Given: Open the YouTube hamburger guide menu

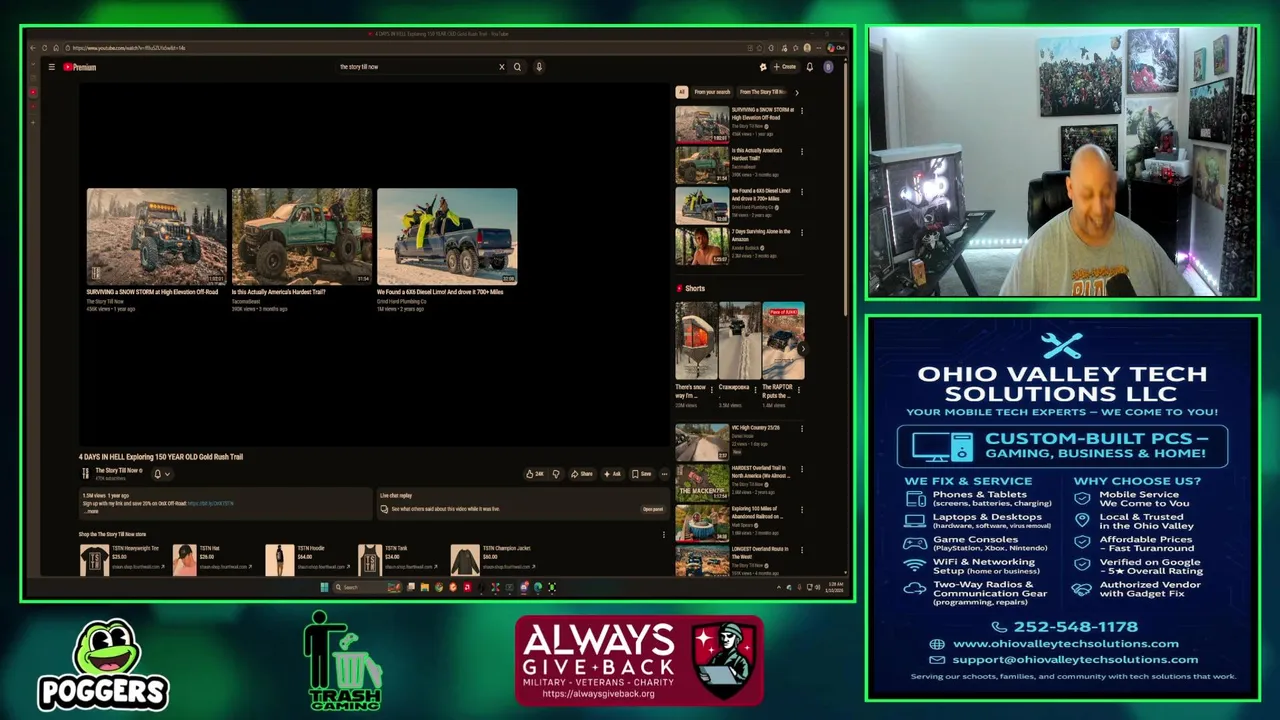Looking at the screenshot, I should 51,67.
